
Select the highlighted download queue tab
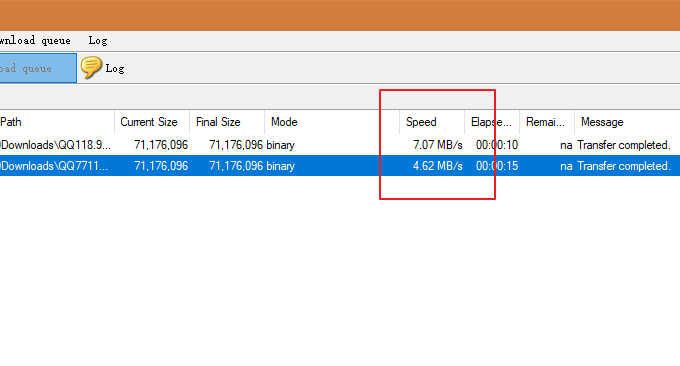pos(38,68)
